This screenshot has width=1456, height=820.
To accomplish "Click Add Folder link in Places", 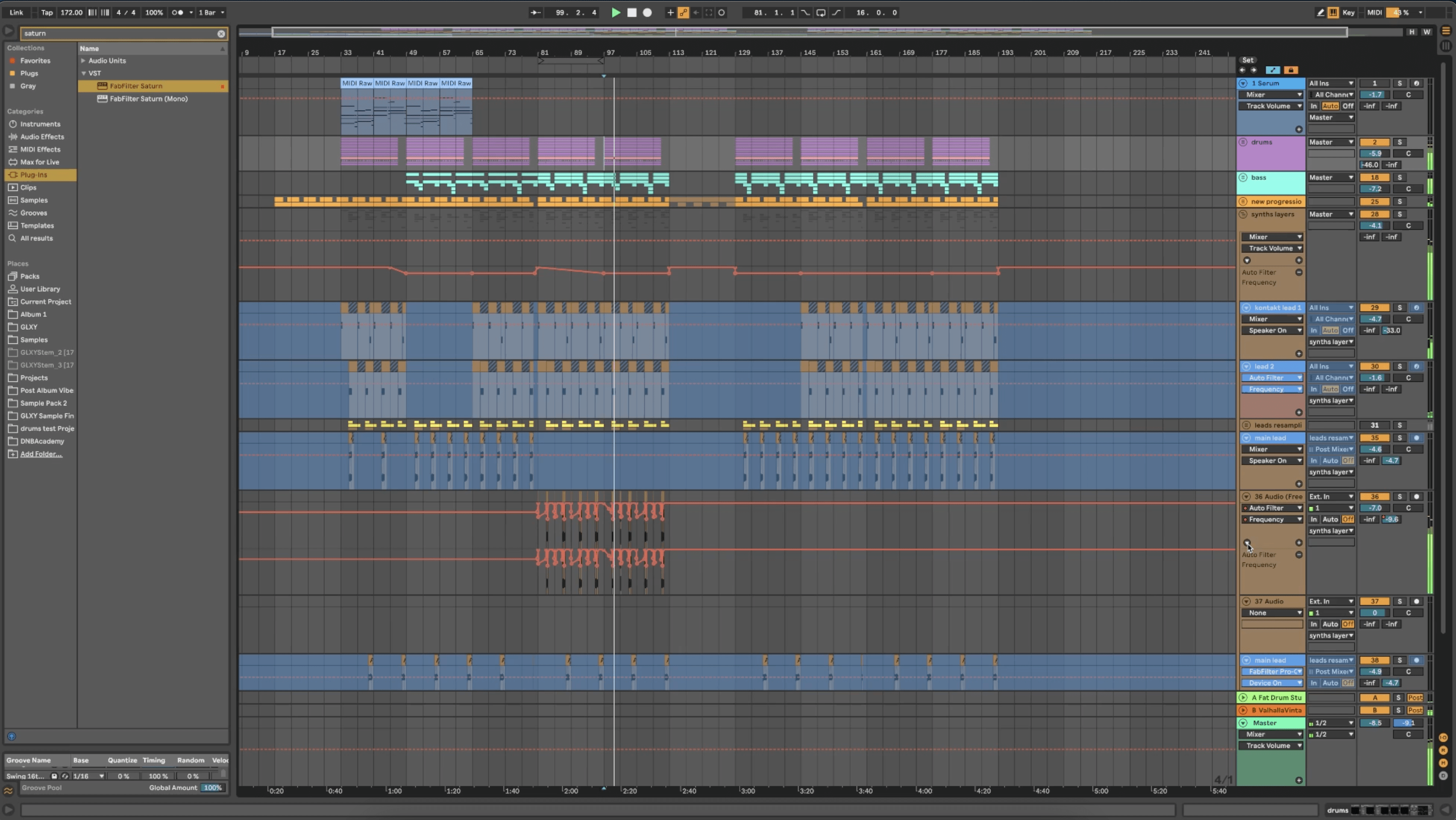I will (x=41, y=454).
